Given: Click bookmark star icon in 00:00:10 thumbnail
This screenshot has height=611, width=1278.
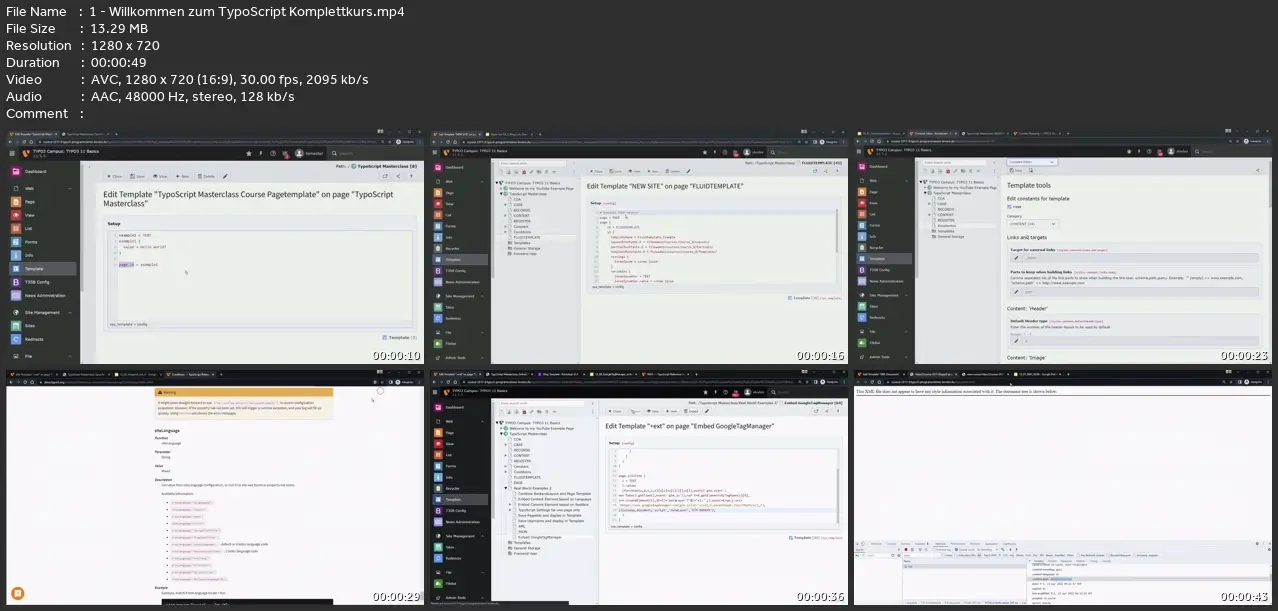Looking at the screenshot, I should tap(249, 153).
